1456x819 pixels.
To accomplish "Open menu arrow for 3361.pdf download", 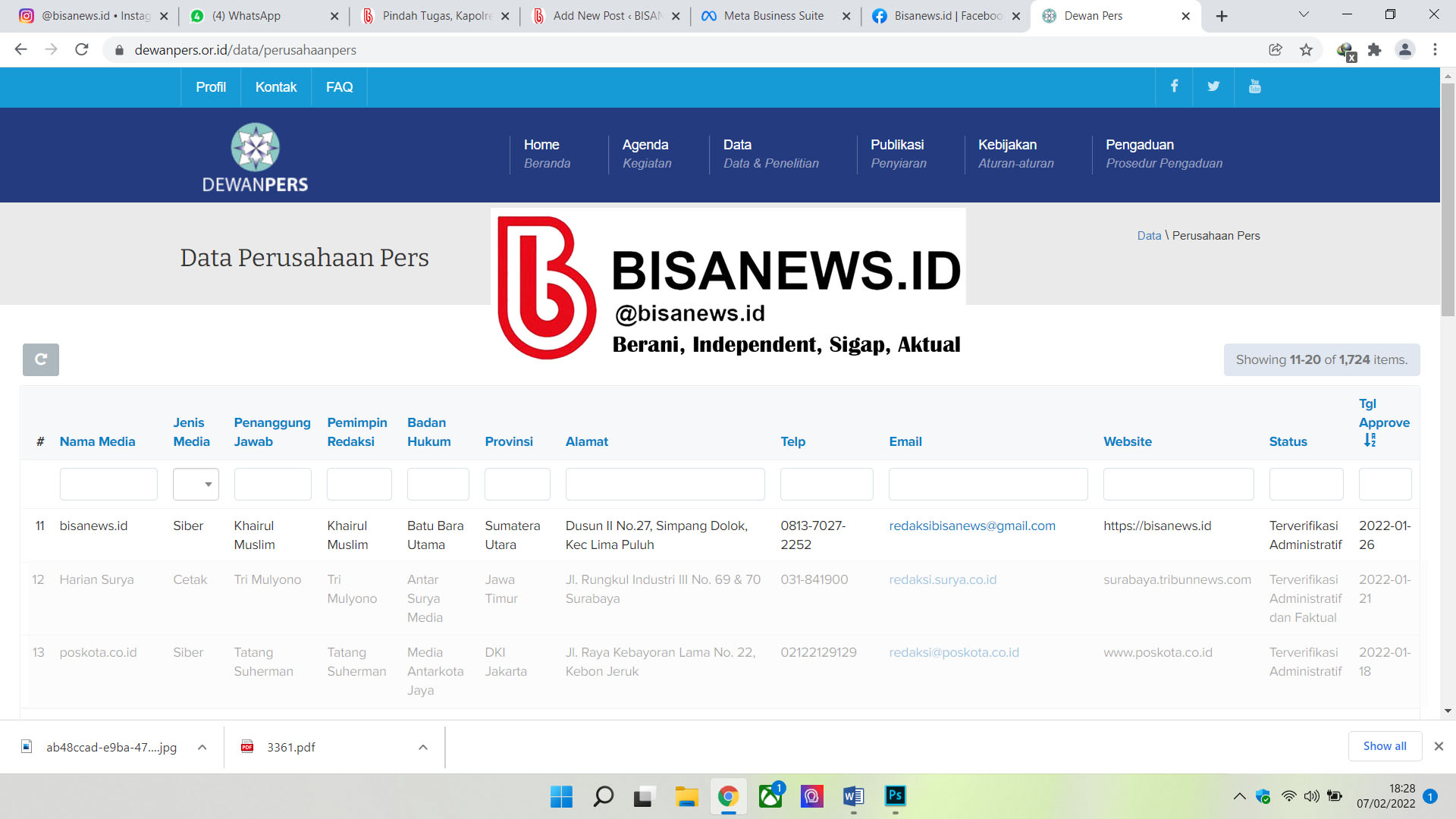I will click(x=423, y=748).
